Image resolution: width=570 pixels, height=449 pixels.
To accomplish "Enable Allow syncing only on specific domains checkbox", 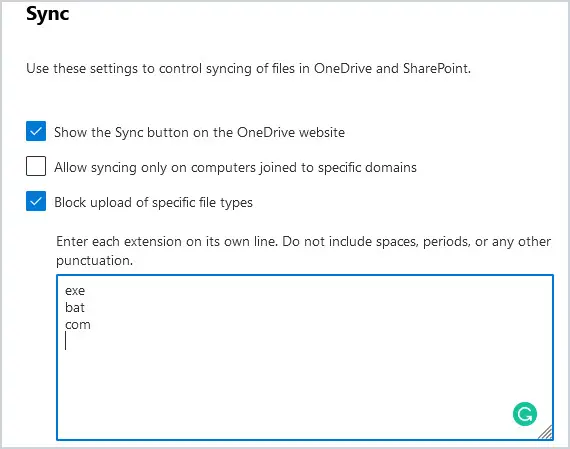I will (x=36, y=166).
